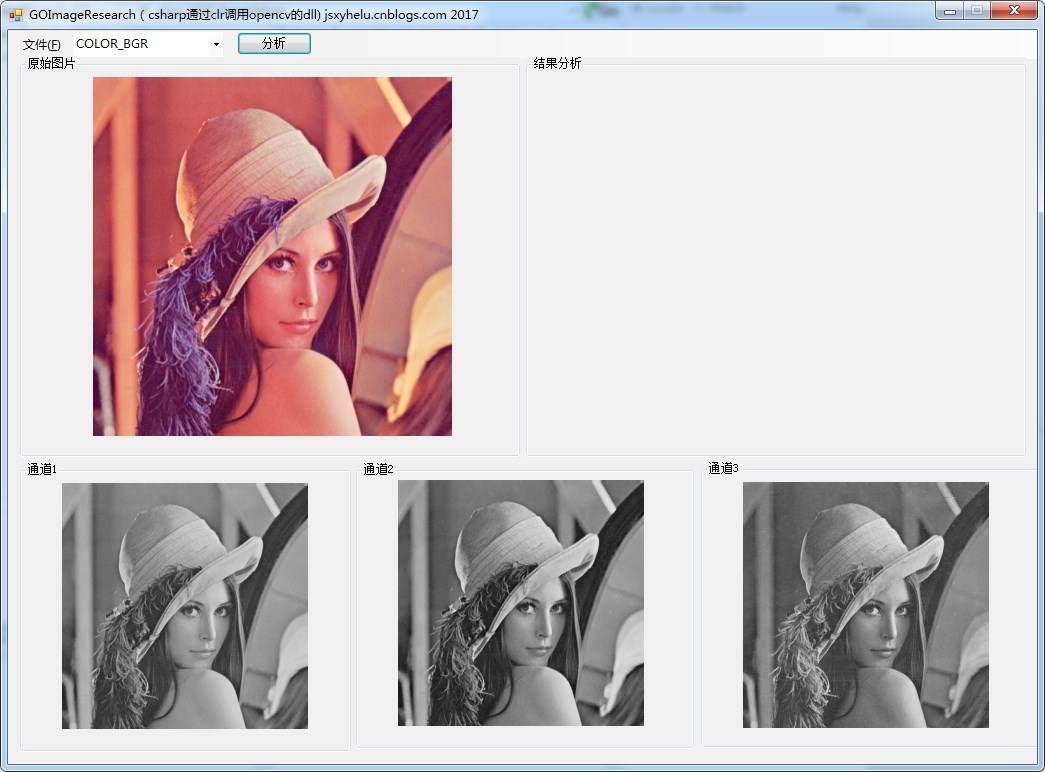Expand the COLOR_BGR combo box arrow

click(x=216, y=45)
